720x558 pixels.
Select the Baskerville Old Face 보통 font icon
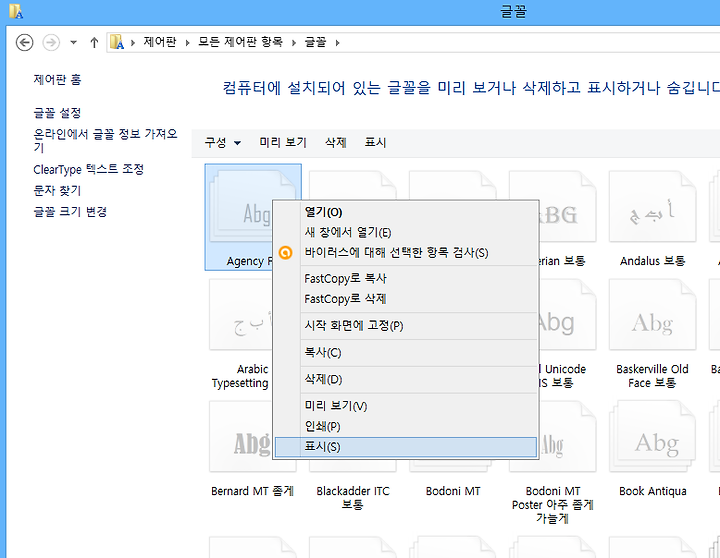[652, 315]
